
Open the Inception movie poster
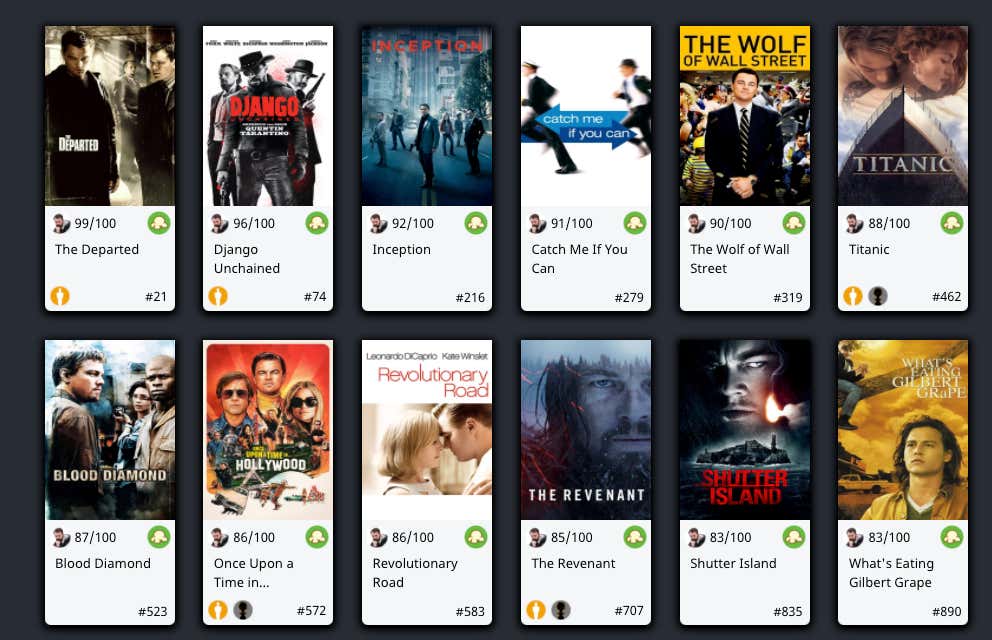point(427,116)
